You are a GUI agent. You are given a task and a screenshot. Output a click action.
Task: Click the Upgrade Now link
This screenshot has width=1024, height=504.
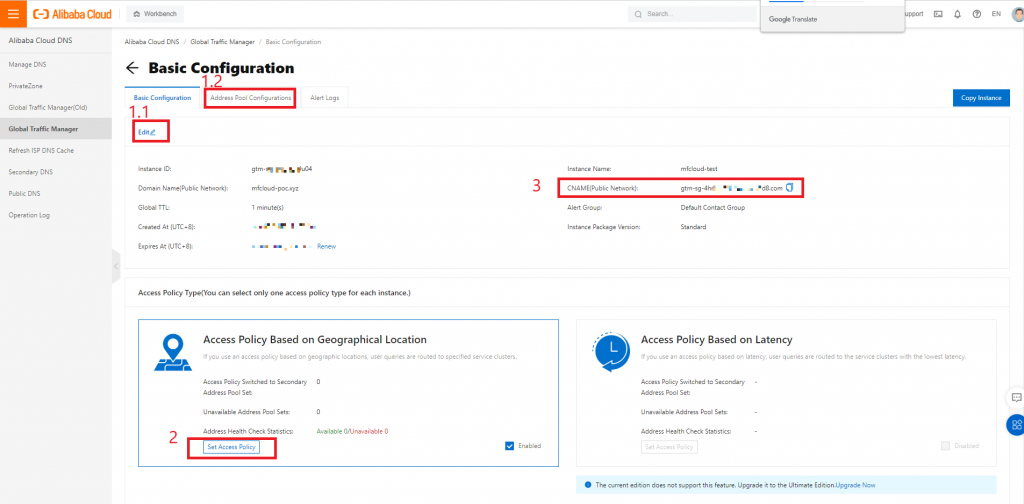[856, 485]
